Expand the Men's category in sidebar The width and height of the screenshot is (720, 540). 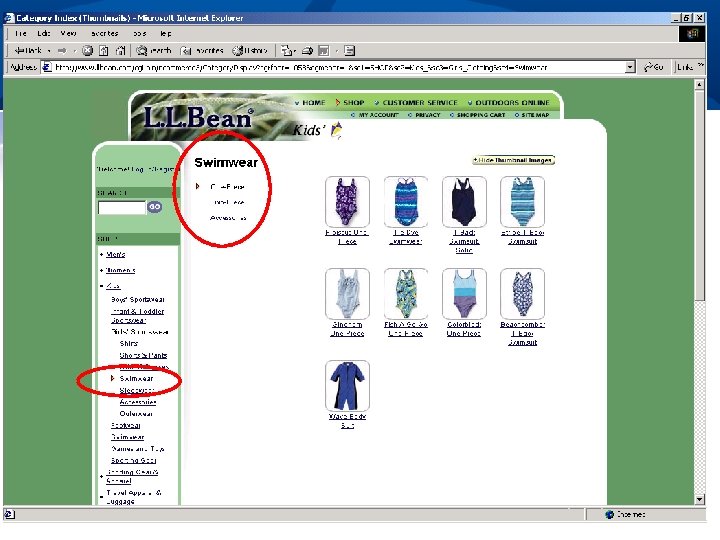pyautogui.click(x=101, y=254)
